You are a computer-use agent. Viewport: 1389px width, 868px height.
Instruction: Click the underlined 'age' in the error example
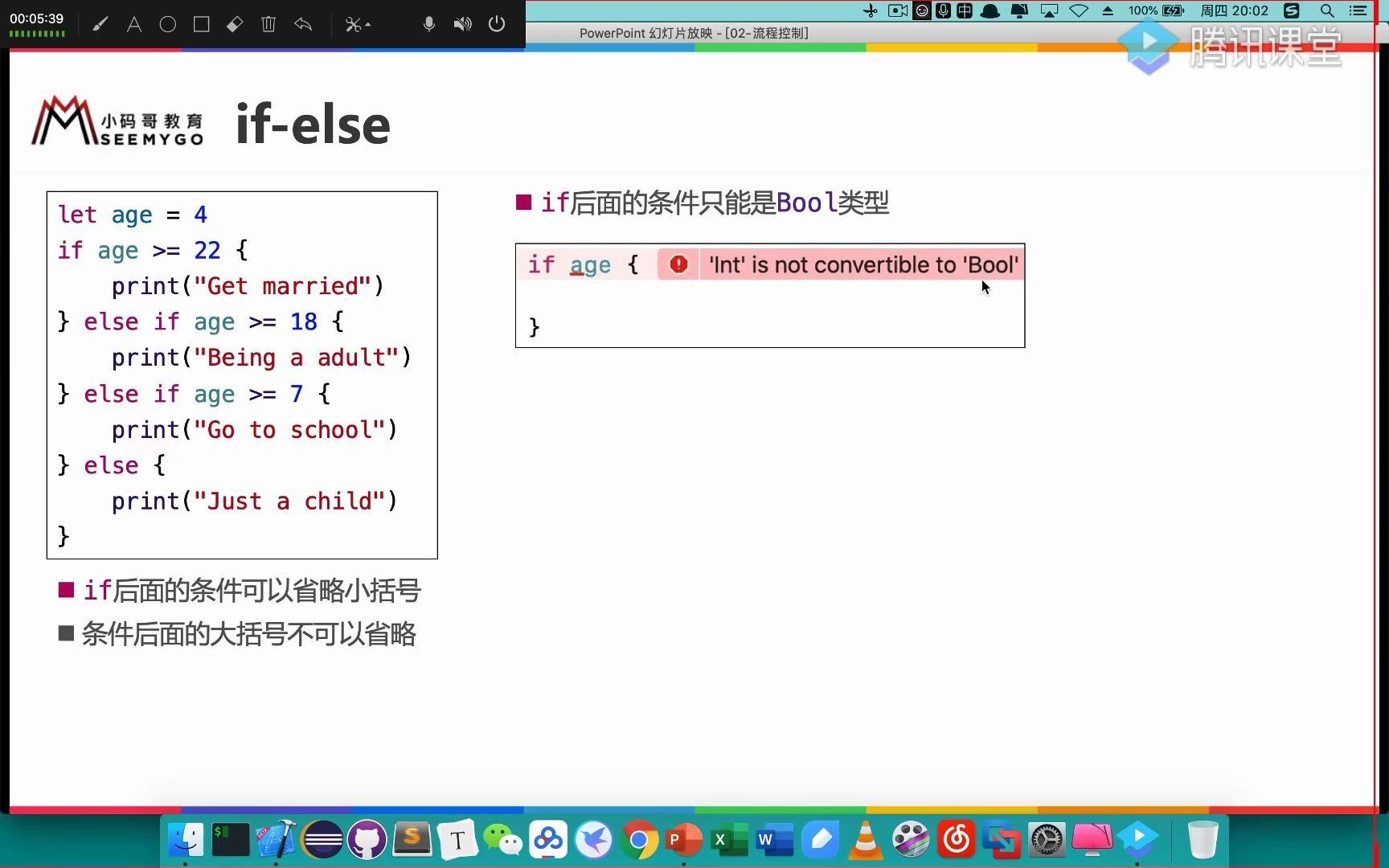(590, 265)
